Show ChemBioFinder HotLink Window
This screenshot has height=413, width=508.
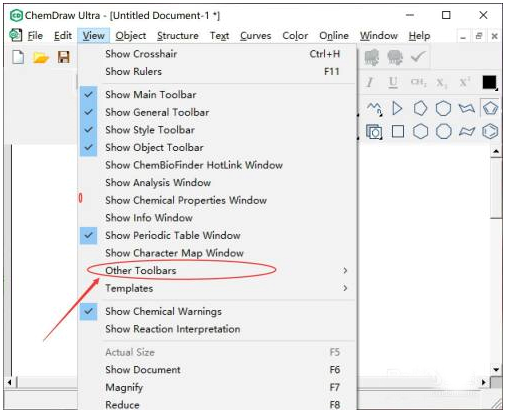coord(217,165)
